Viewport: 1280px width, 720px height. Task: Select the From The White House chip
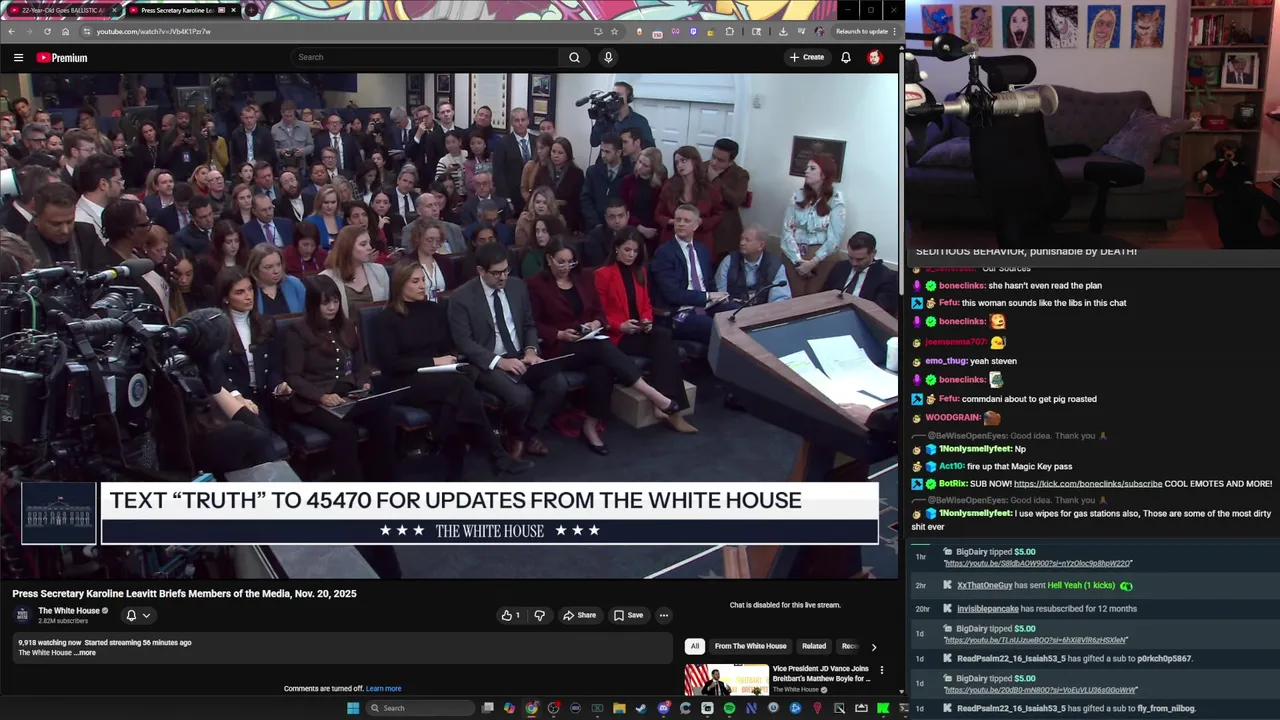[x=750, y=646]
